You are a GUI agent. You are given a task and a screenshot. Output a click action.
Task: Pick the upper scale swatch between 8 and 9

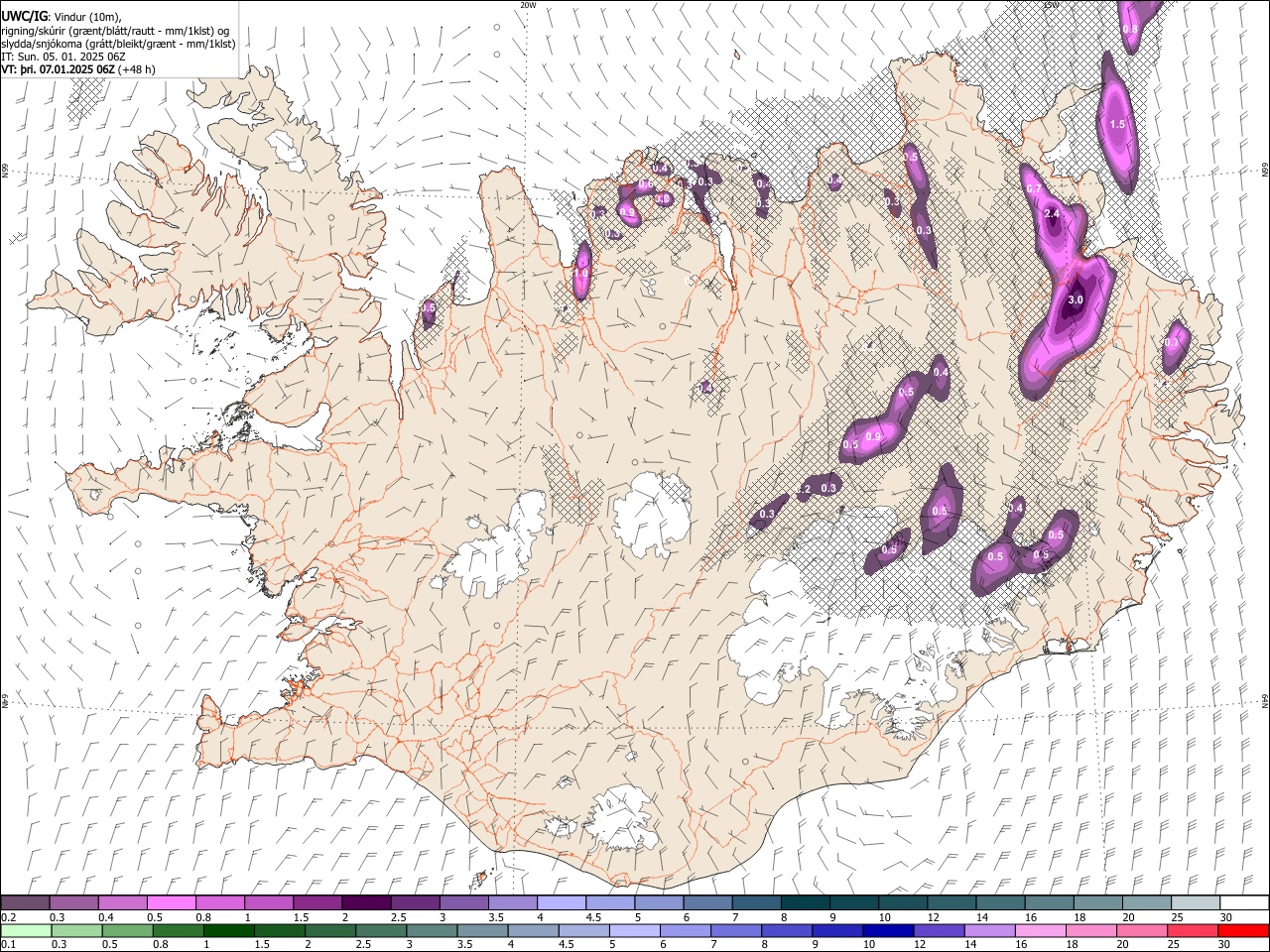click(x=806, y=902)
